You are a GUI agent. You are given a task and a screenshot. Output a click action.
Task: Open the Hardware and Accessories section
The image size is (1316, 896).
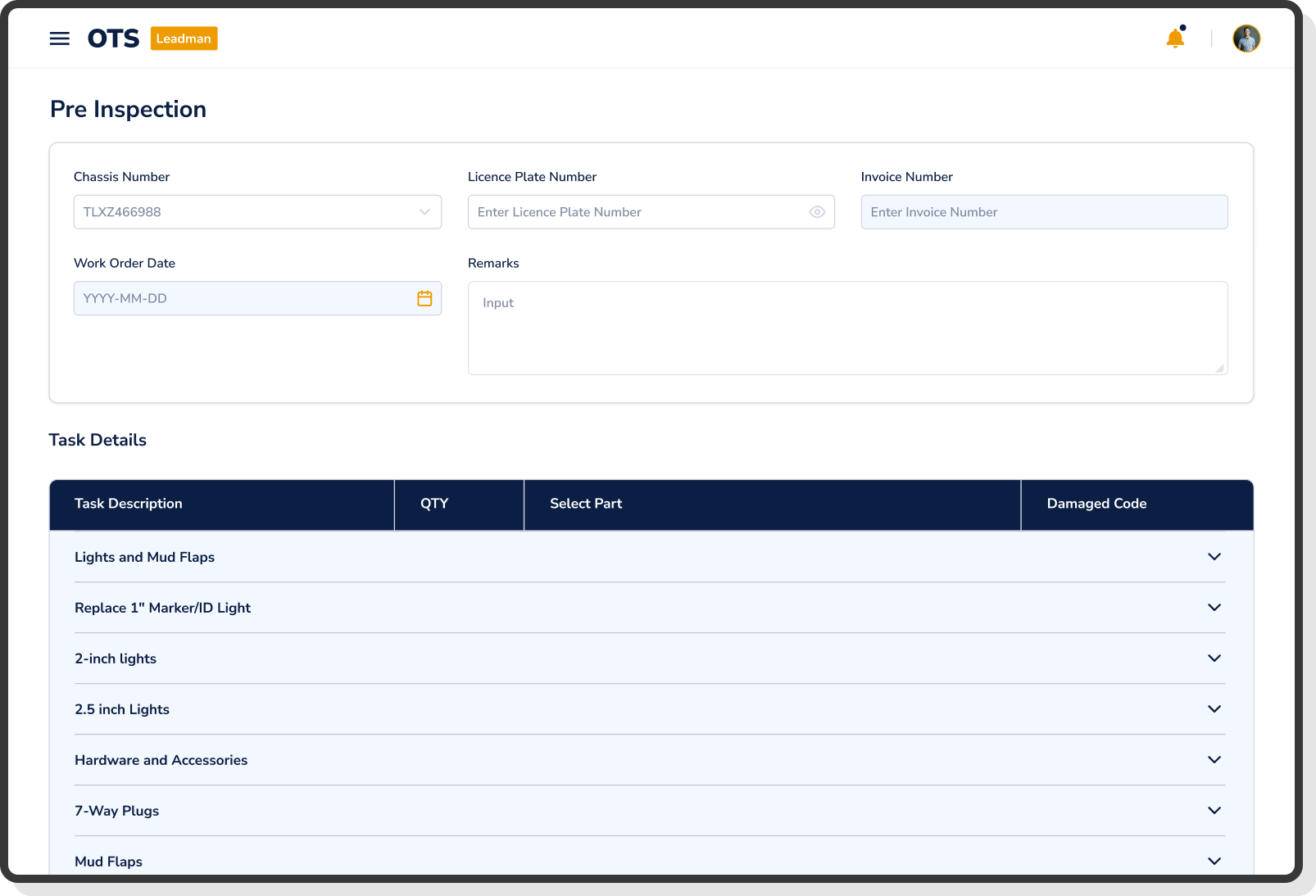1214,760
